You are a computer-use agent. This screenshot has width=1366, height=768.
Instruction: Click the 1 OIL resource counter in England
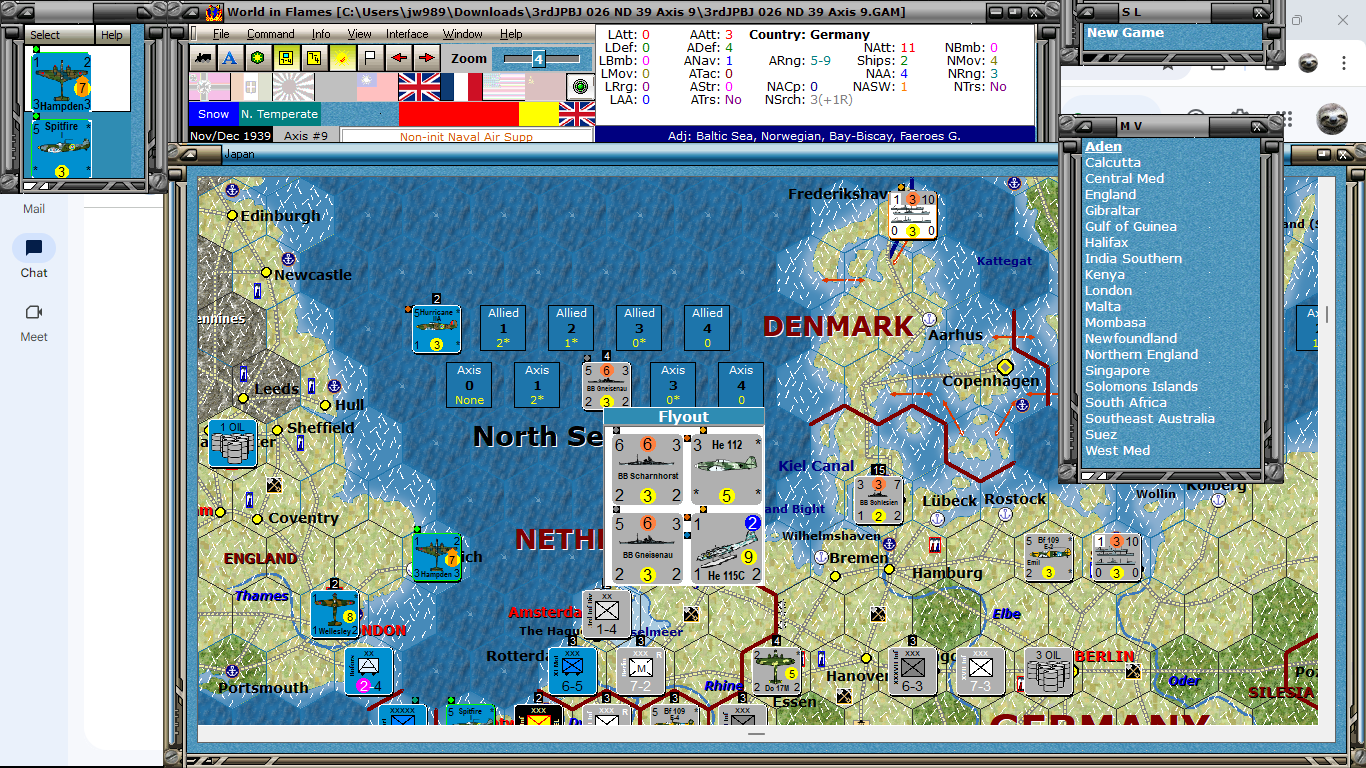pos(232,444)
